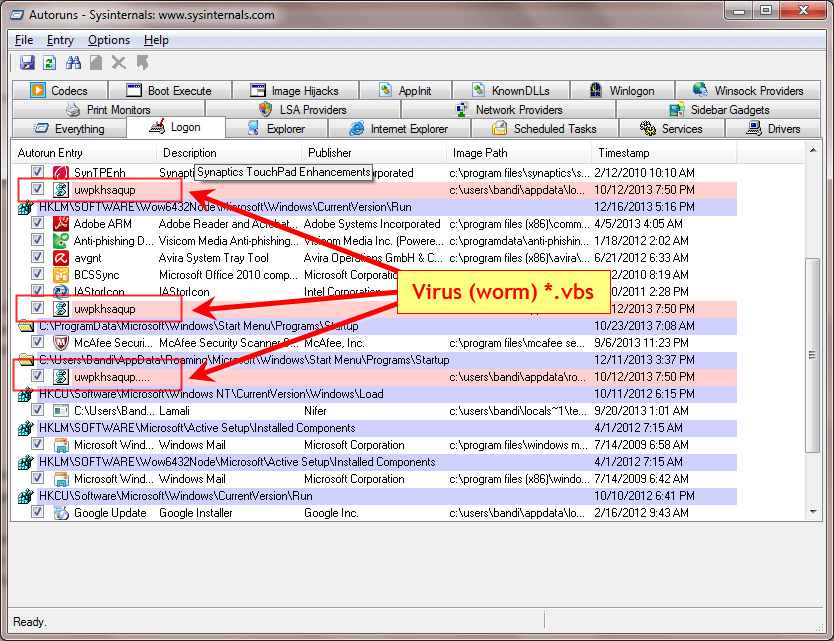Click the Google Update entry icon
This screenshot has width=834, height=641.
[61, 513]
